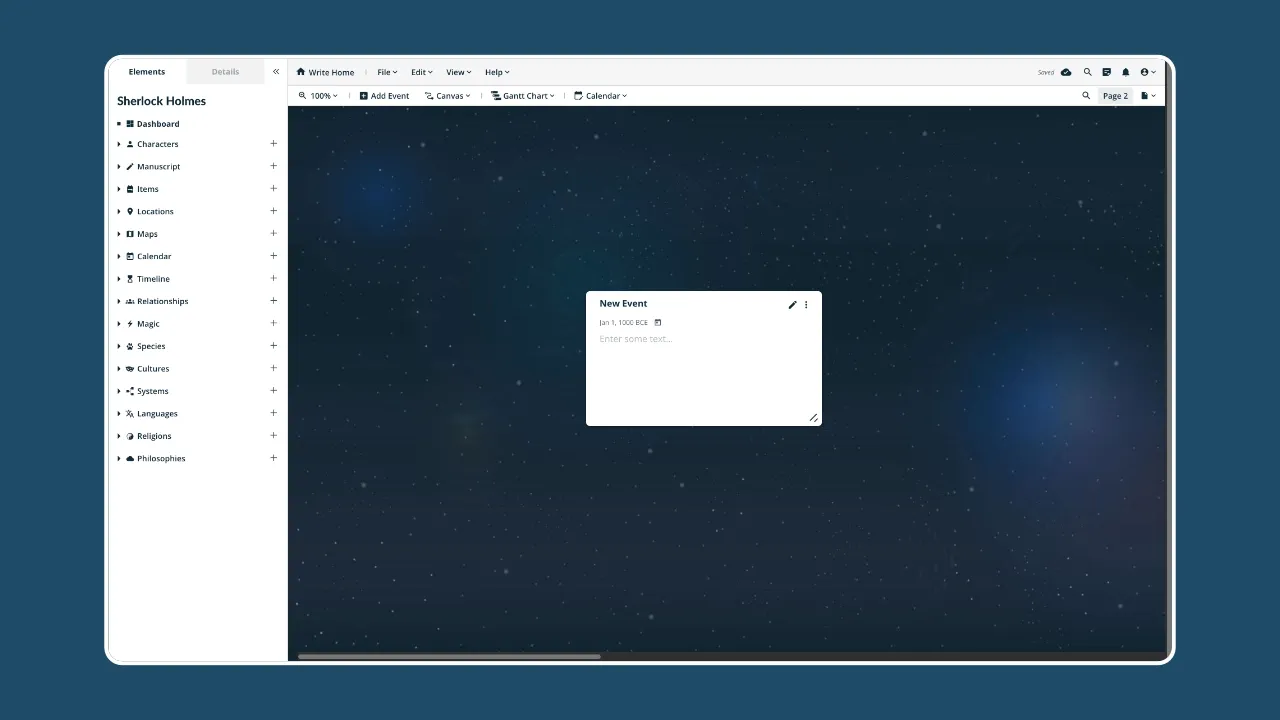The image size is (1280, 720).
Task: Switch to the Details tab
Action: click(x=225, y=71)
